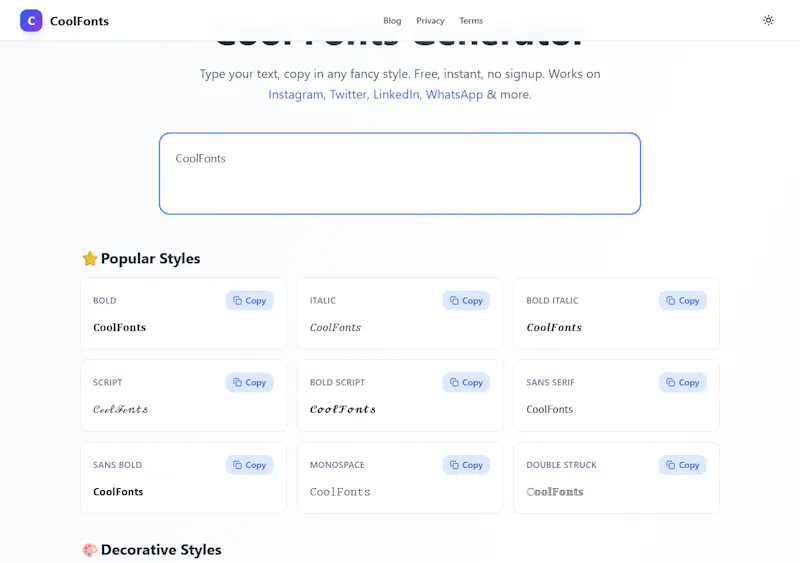Copy the Bold Script style text

(466, 382)
